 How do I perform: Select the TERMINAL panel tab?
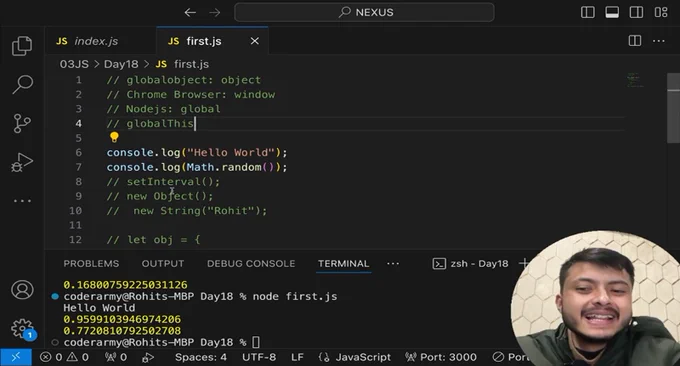tap(343, 264)
